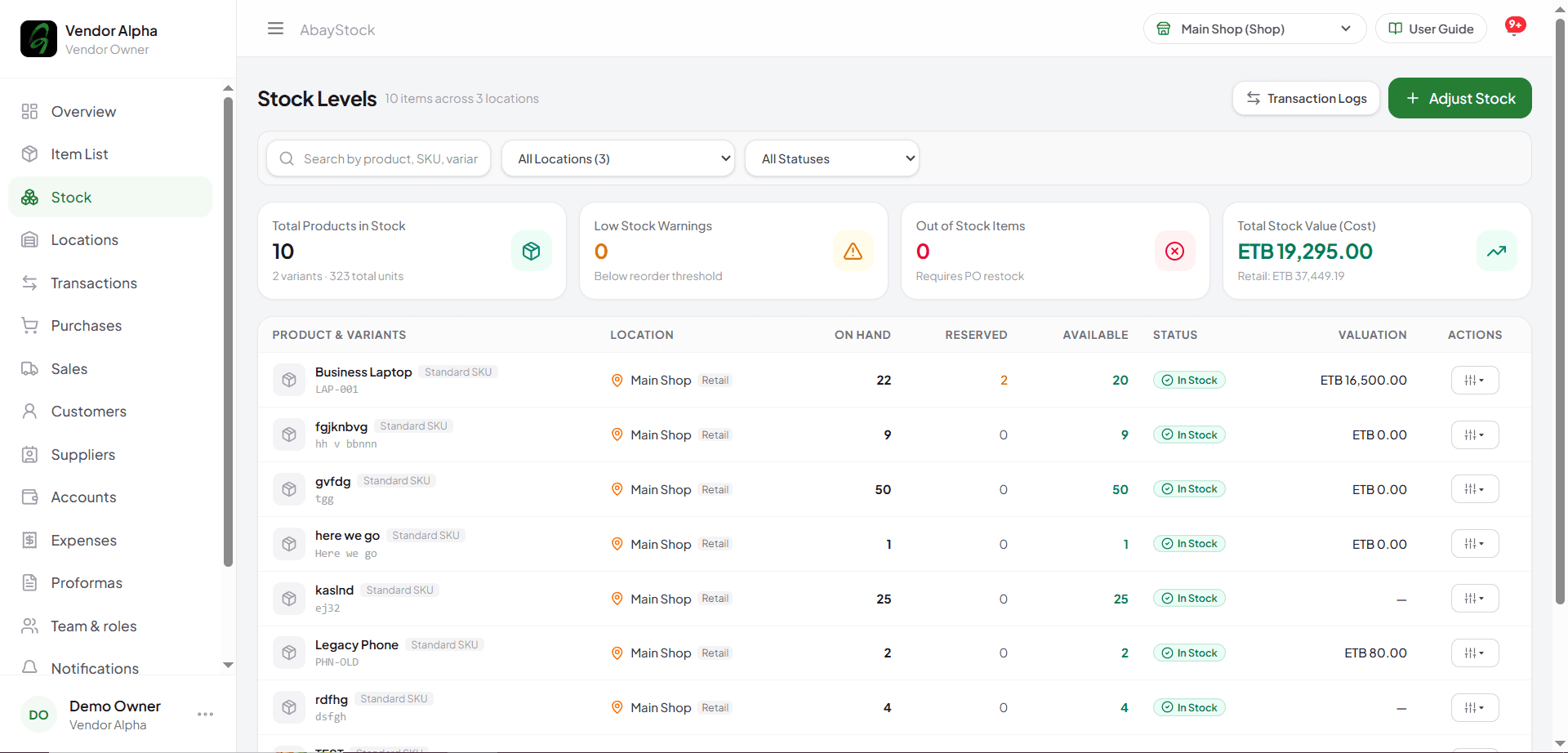This screenshot has height=753, width=1568.
Task: Click the fgjknbvg product icon
Action: pyautogui.click(x=289, y=434)
